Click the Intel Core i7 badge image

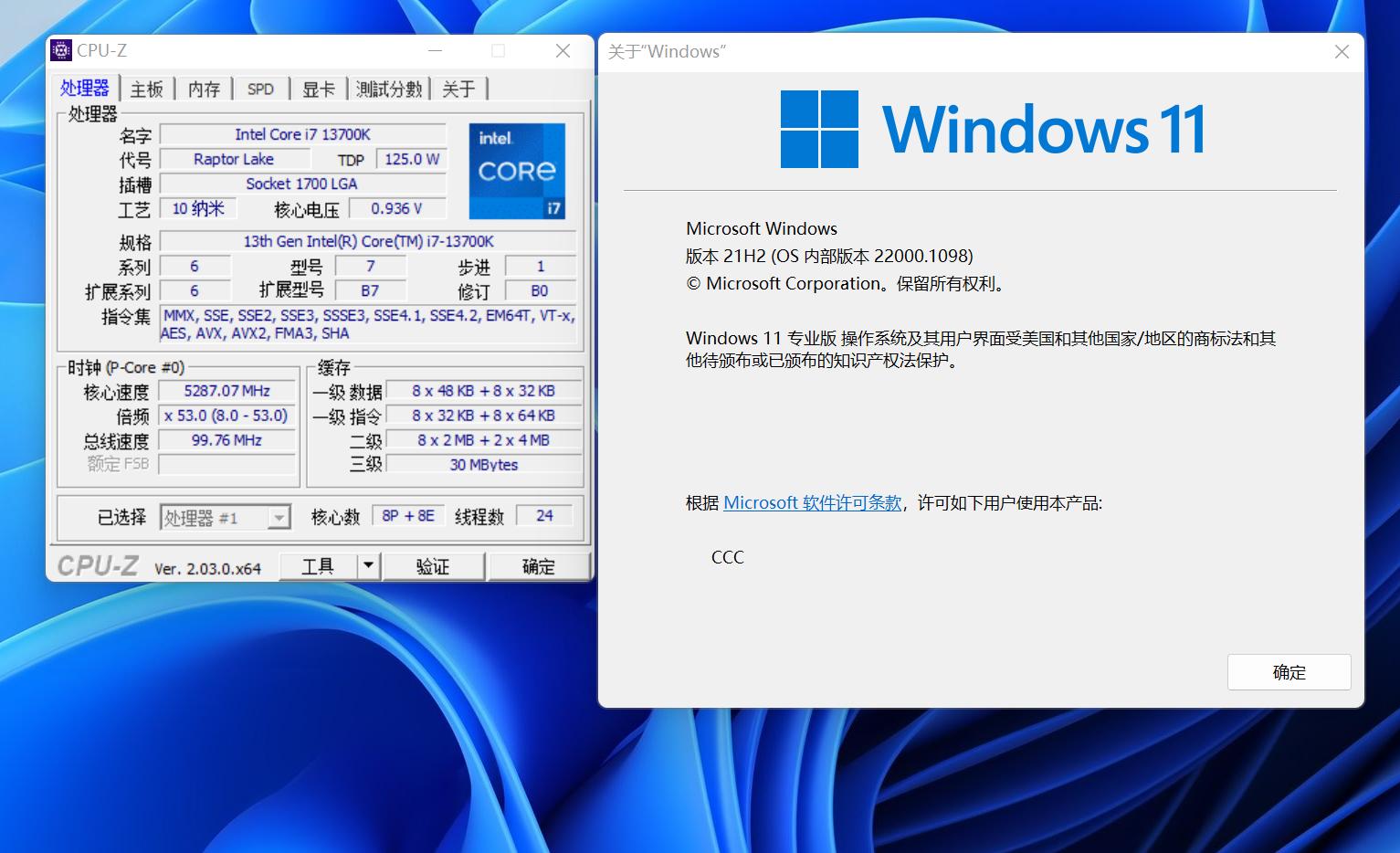coord(517,171)
